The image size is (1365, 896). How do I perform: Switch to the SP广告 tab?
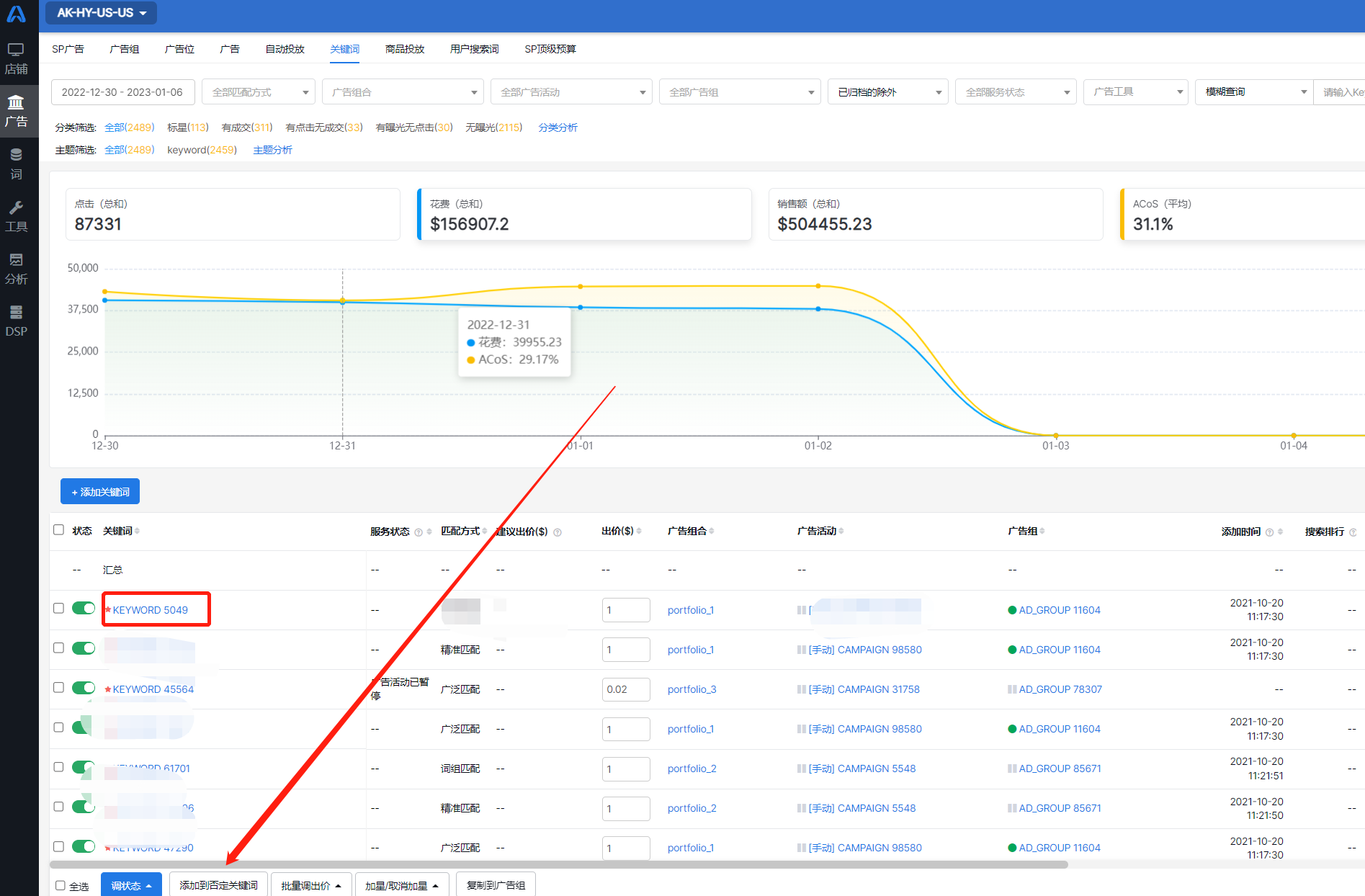tap(68, 49)
